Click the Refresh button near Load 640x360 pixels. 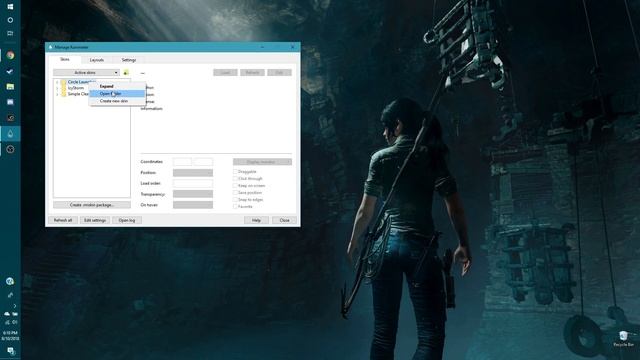point(252,72)
